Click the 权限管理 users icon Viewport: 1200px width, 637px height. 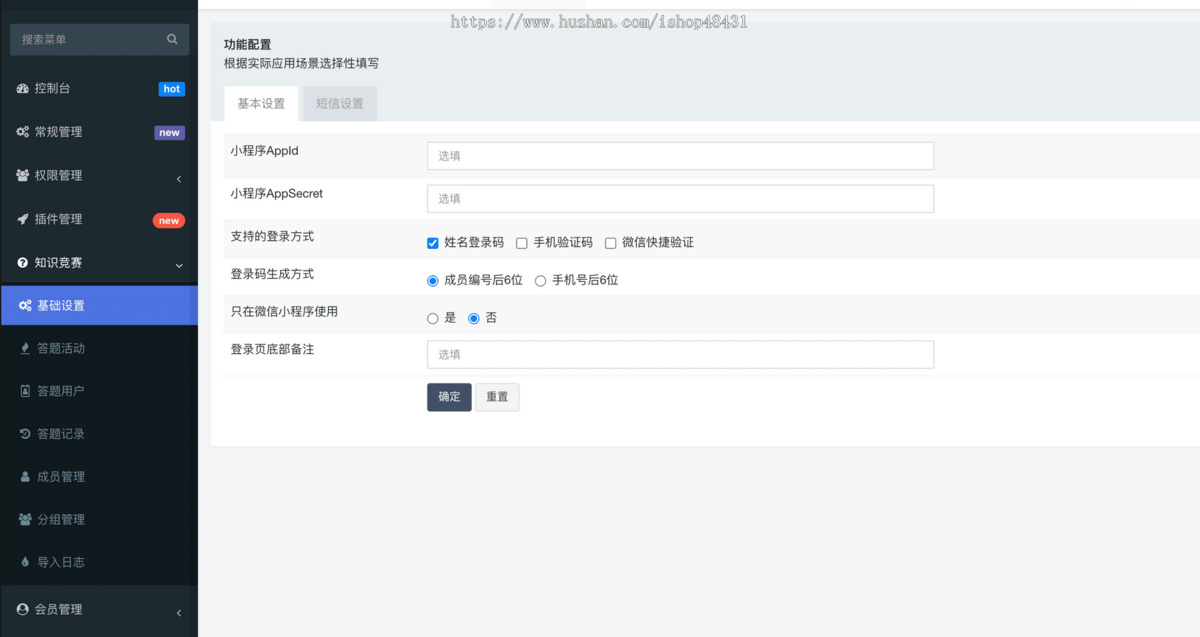(23, 175)
